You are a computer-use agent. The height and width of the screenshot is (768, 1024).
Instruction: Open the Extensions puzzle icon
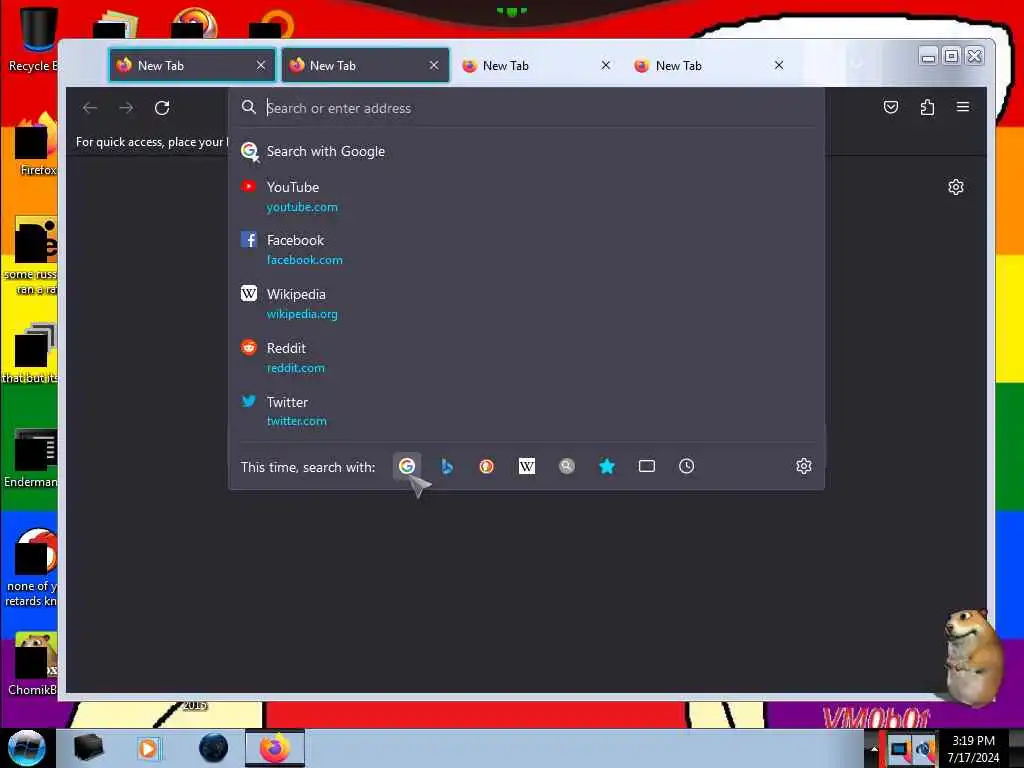(x=927, y=107)
